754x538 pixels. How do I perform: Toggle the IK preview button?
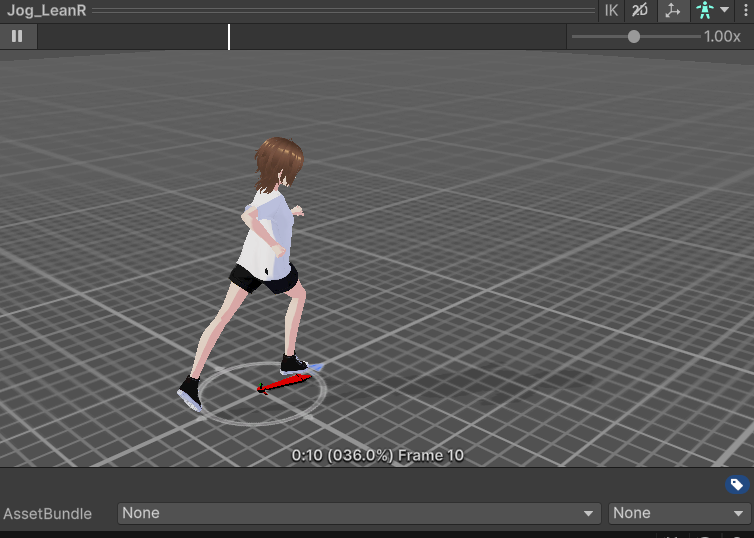[611, 10]
